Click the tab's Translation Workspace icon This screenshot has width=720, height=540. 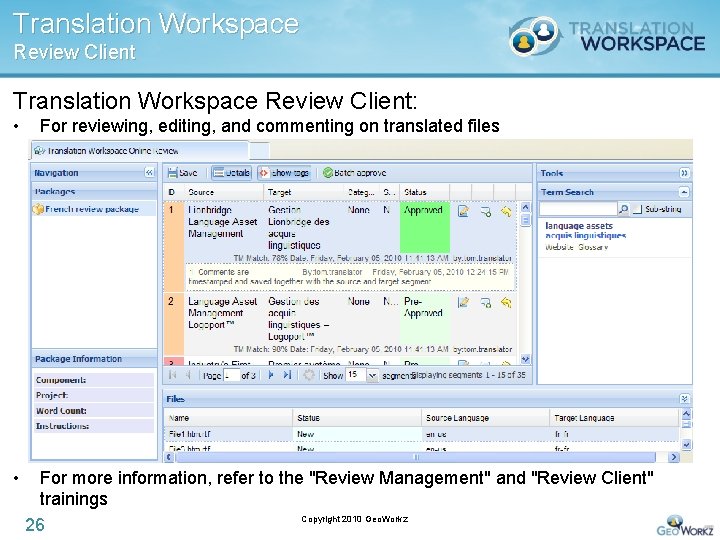click(x=39, y=151)
